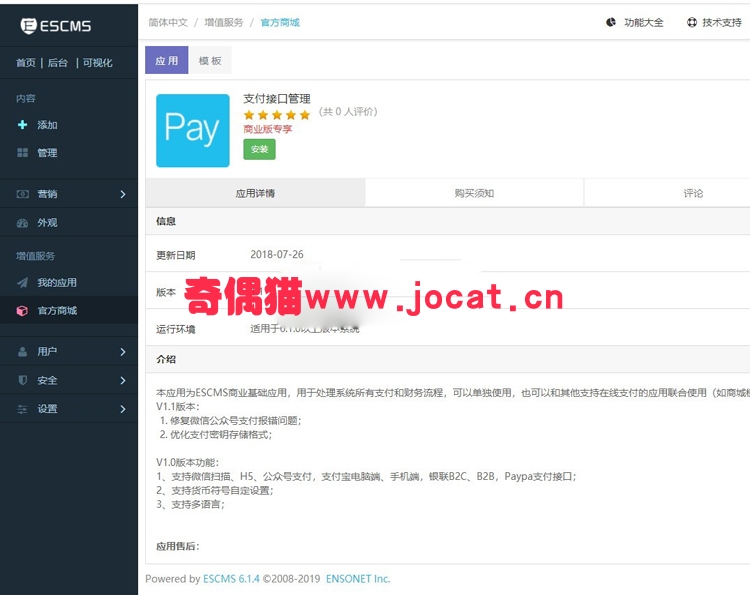The image size is (750, 595).
Task: Switch to the 模板 tab
Action: [210, 60]
